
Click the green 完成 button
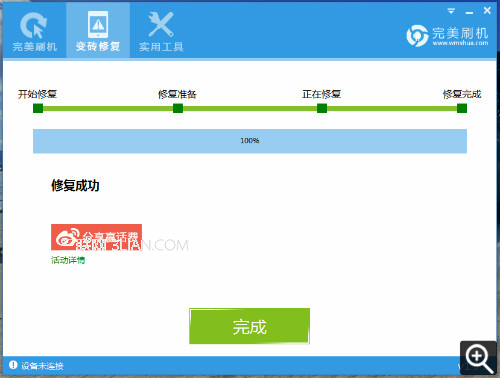click(x=249, y=326)
